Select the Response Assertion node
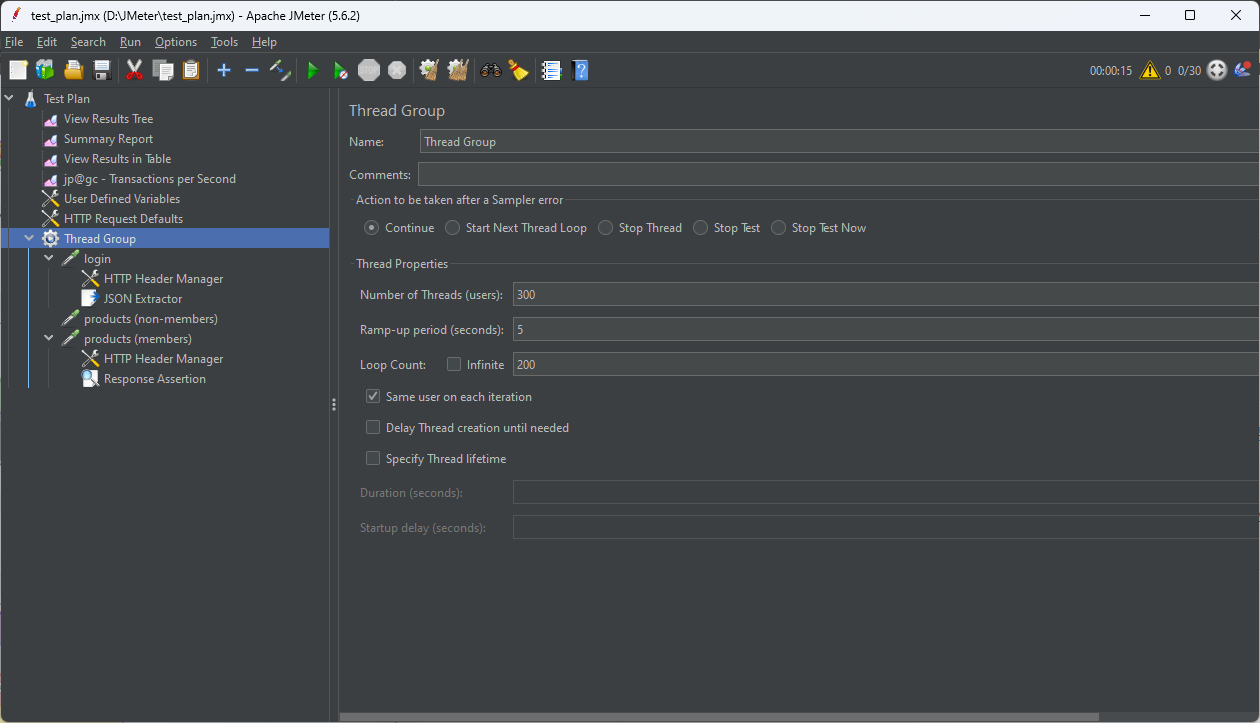Image resolution: width=1260 pixels, height=723 pixels. point(154,379)
